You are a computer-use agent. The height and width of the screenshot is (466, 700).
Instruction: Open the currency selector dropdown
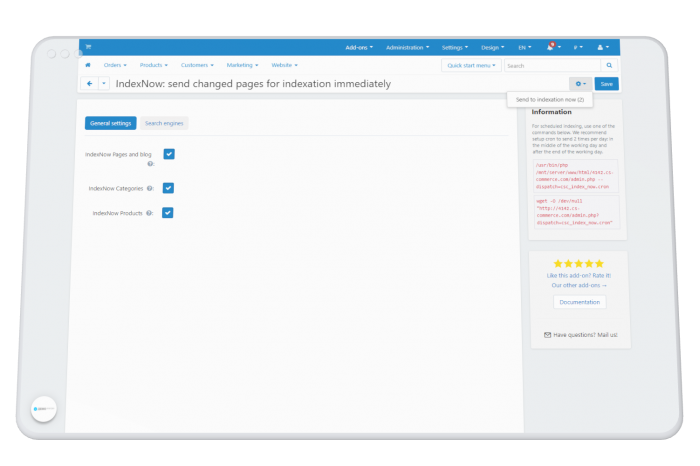(578, 47)
